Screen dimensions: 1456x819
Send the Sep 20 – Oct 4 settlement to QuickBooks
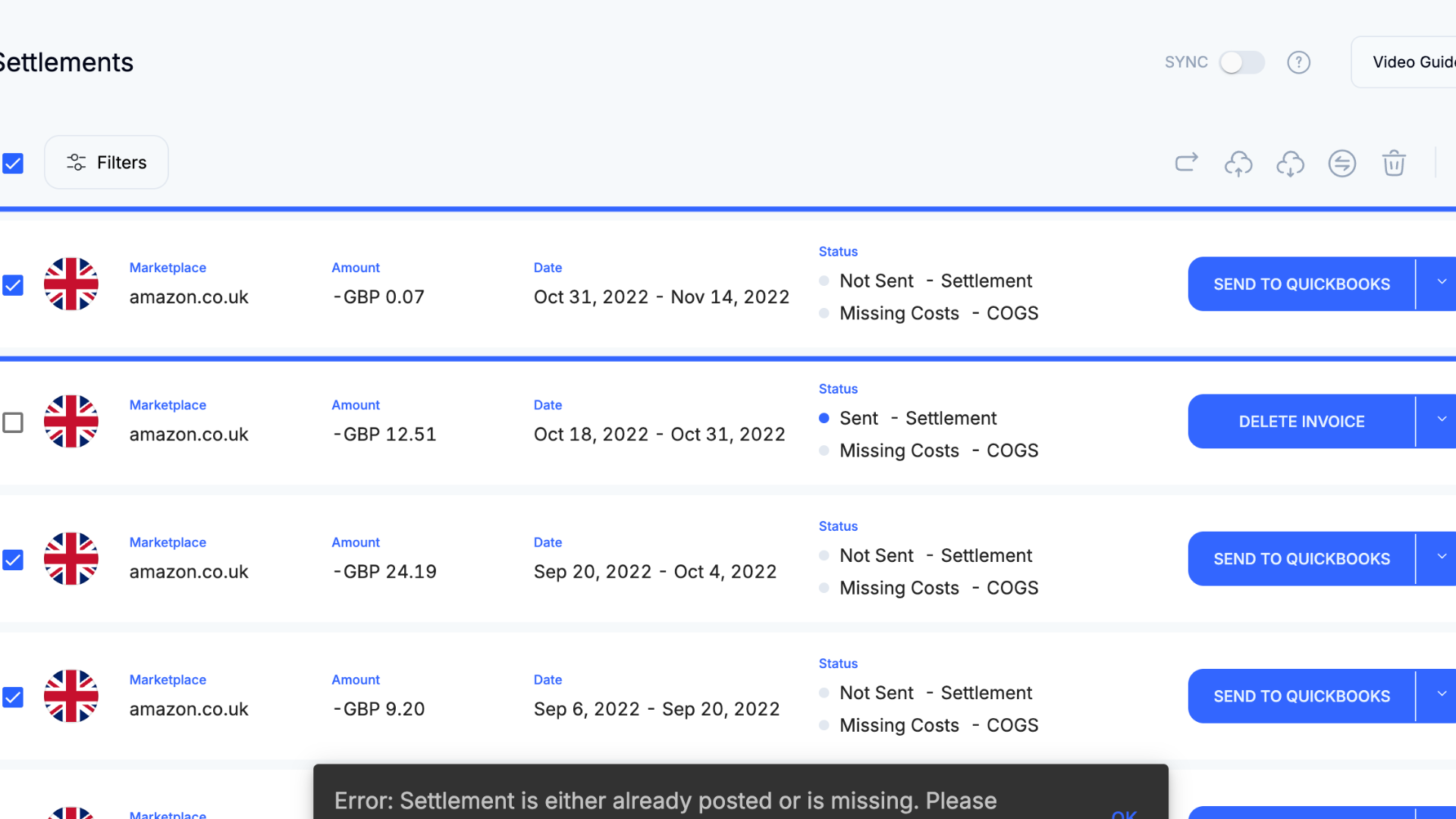coord(1301,559)
